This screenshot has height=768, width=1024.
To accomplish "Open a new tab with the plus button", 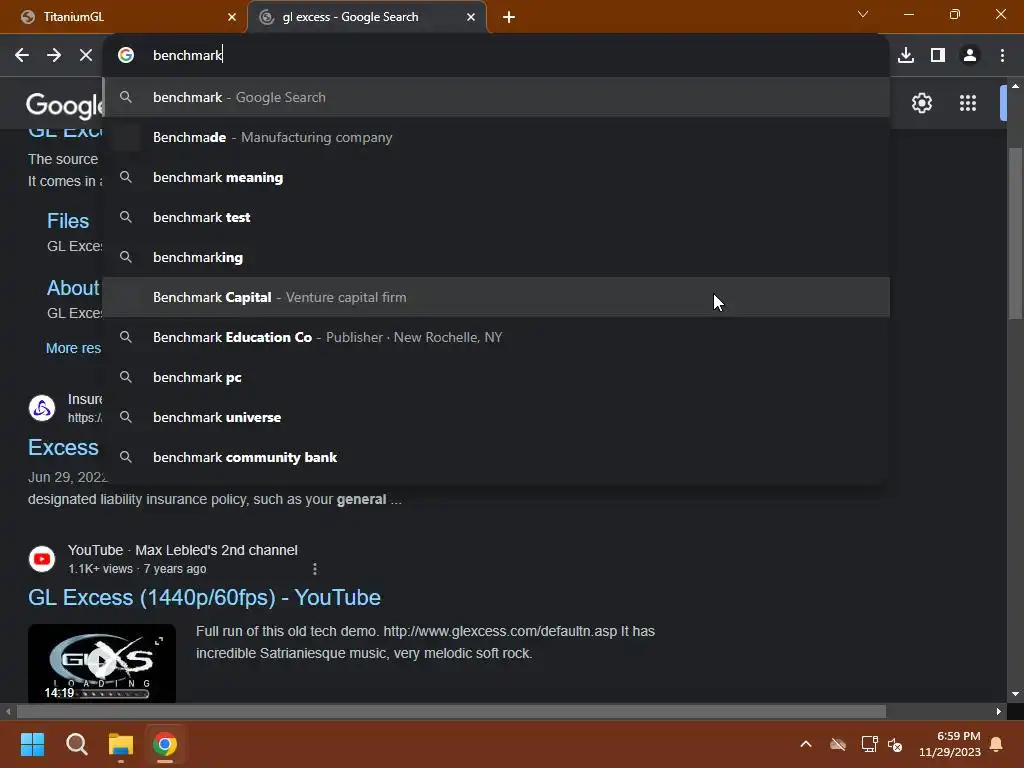I will [x=509, y=17].
